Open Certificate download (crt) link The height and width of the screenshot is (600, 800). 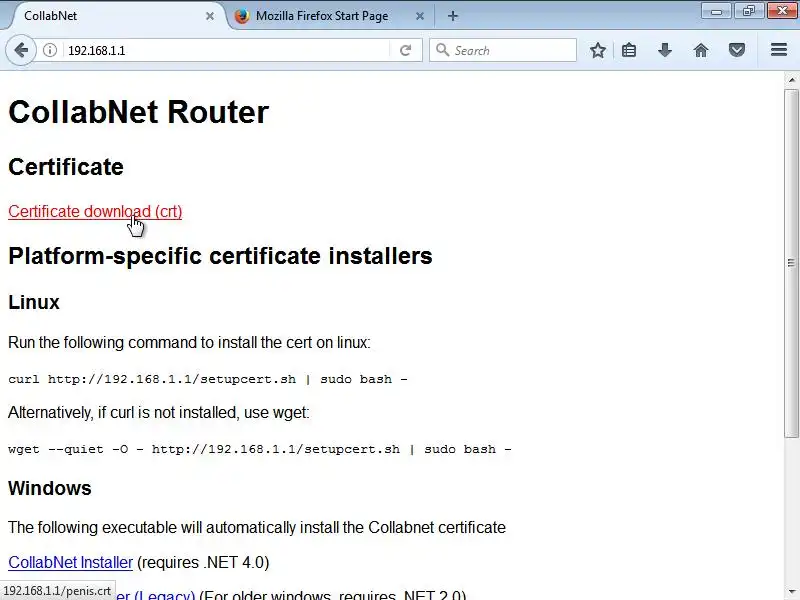[x=95, y=211]
